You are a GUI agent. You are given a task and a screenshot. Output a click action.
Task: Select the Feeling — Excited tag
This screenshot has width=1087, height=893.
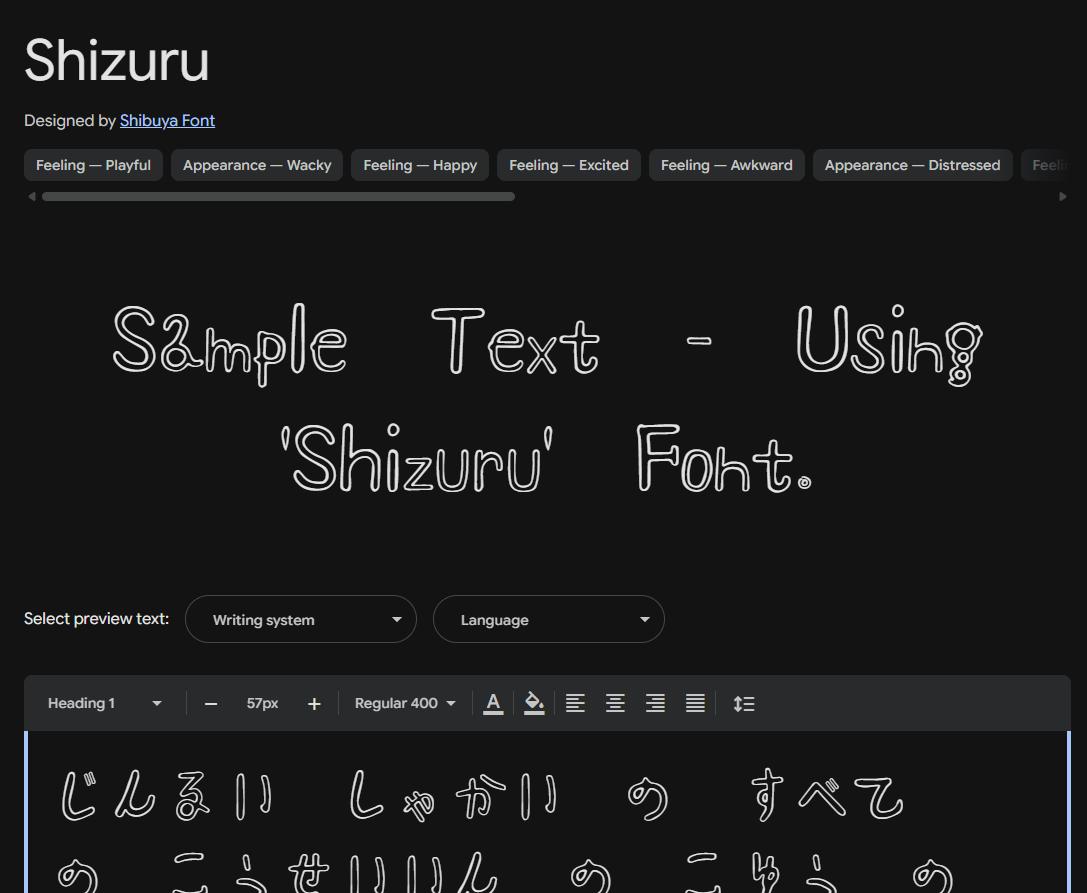point(569,165)
